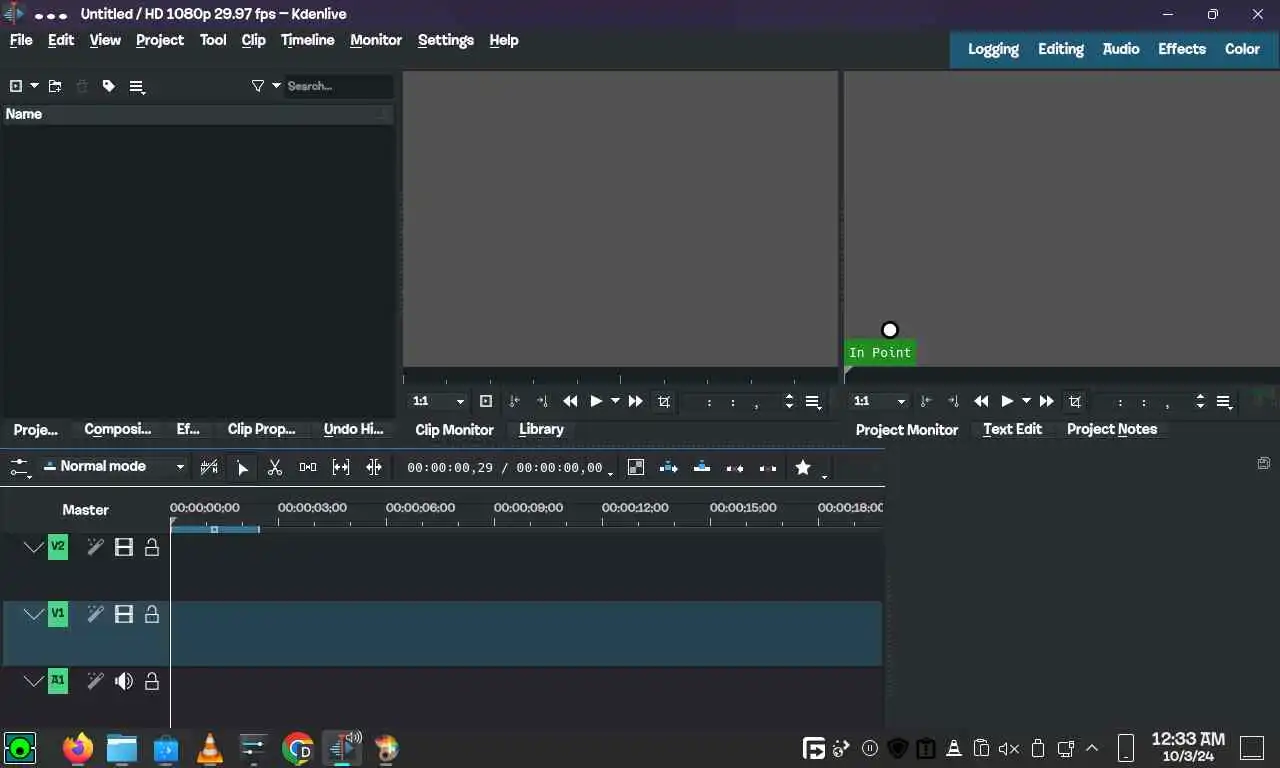The width and height of the screenshot is (1280, 768).
Task: Open the clip monitor hamburger options menu
Action: pyautogui.click(x=814, y=402)
